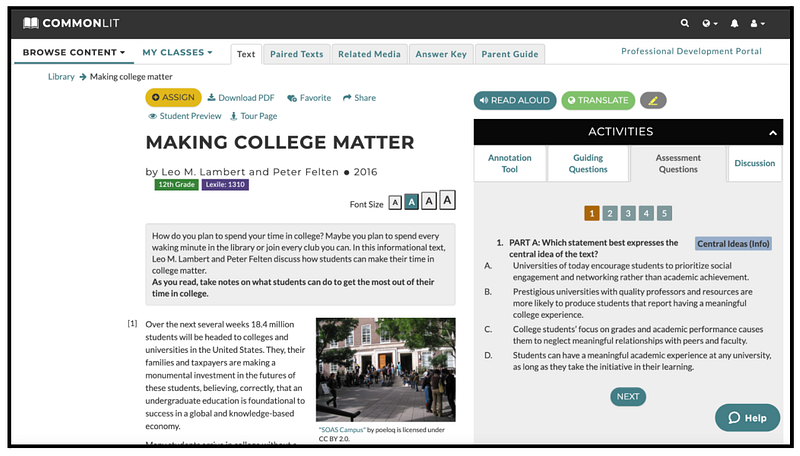Click the Next button
800x456 pixels.
pyautogui.click(x=628, y=397)
